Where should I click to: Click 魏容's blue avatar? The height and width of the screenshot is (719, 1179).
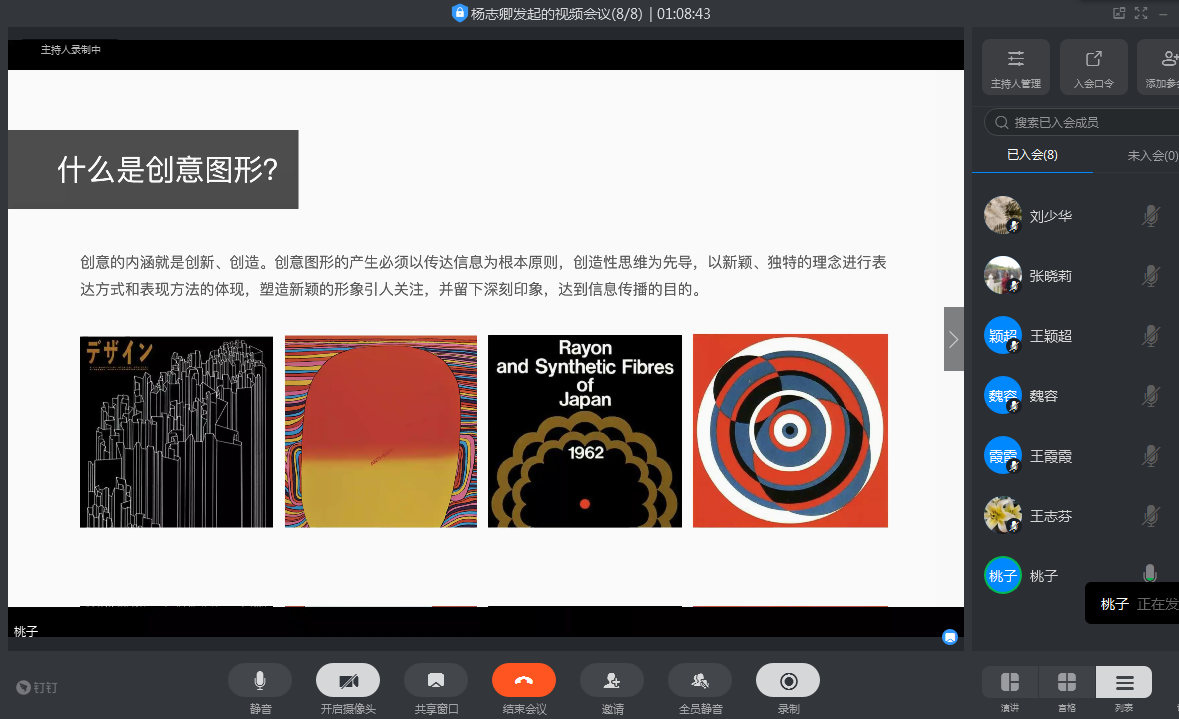tap(1002, 395)
